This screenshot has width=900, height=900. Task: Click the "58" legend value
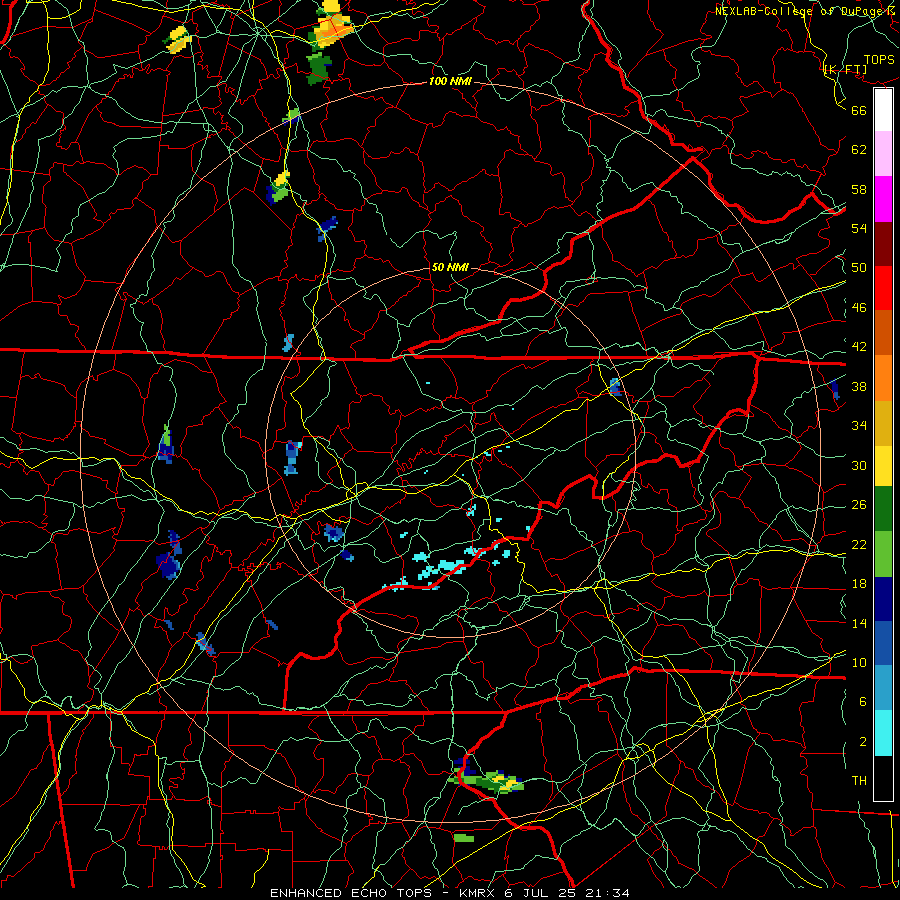point(859,189)
